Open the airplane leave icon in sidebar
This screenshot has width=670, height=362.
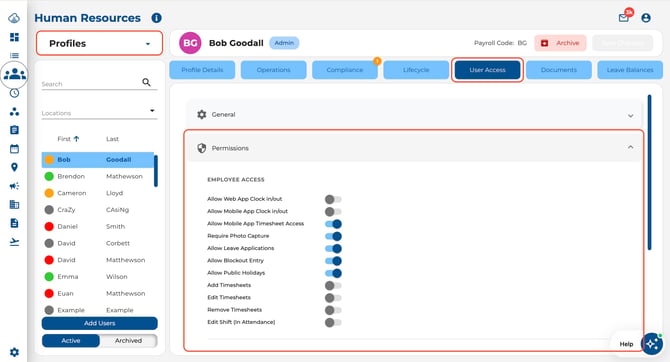click(x=14, y=242)
